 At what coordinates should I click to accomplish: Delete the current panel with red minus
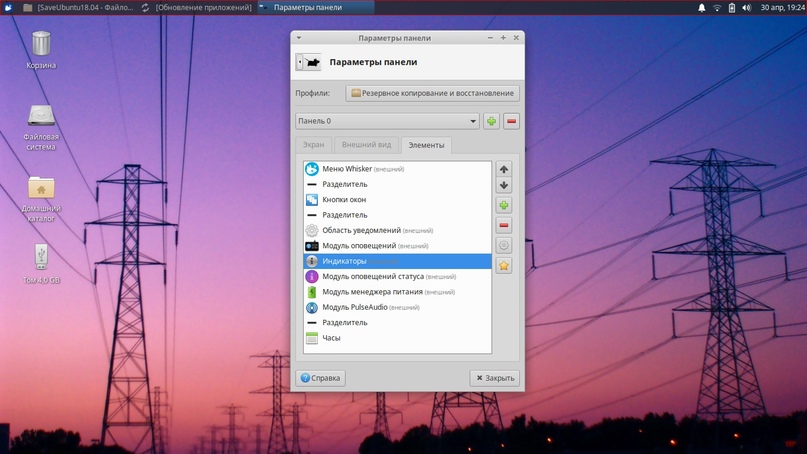[x=511, y=121]
